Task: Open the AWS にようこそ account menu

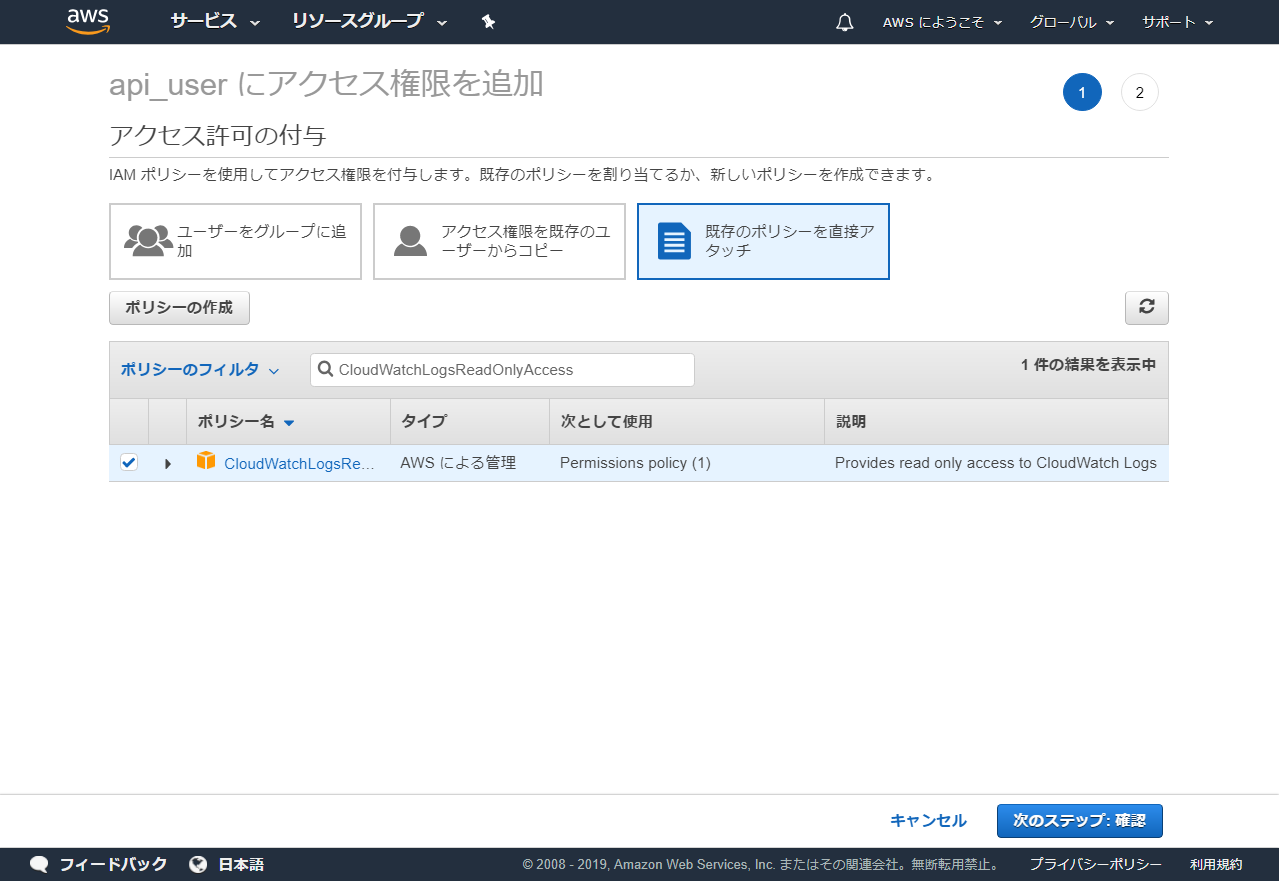Action: (x=942, y=22)
